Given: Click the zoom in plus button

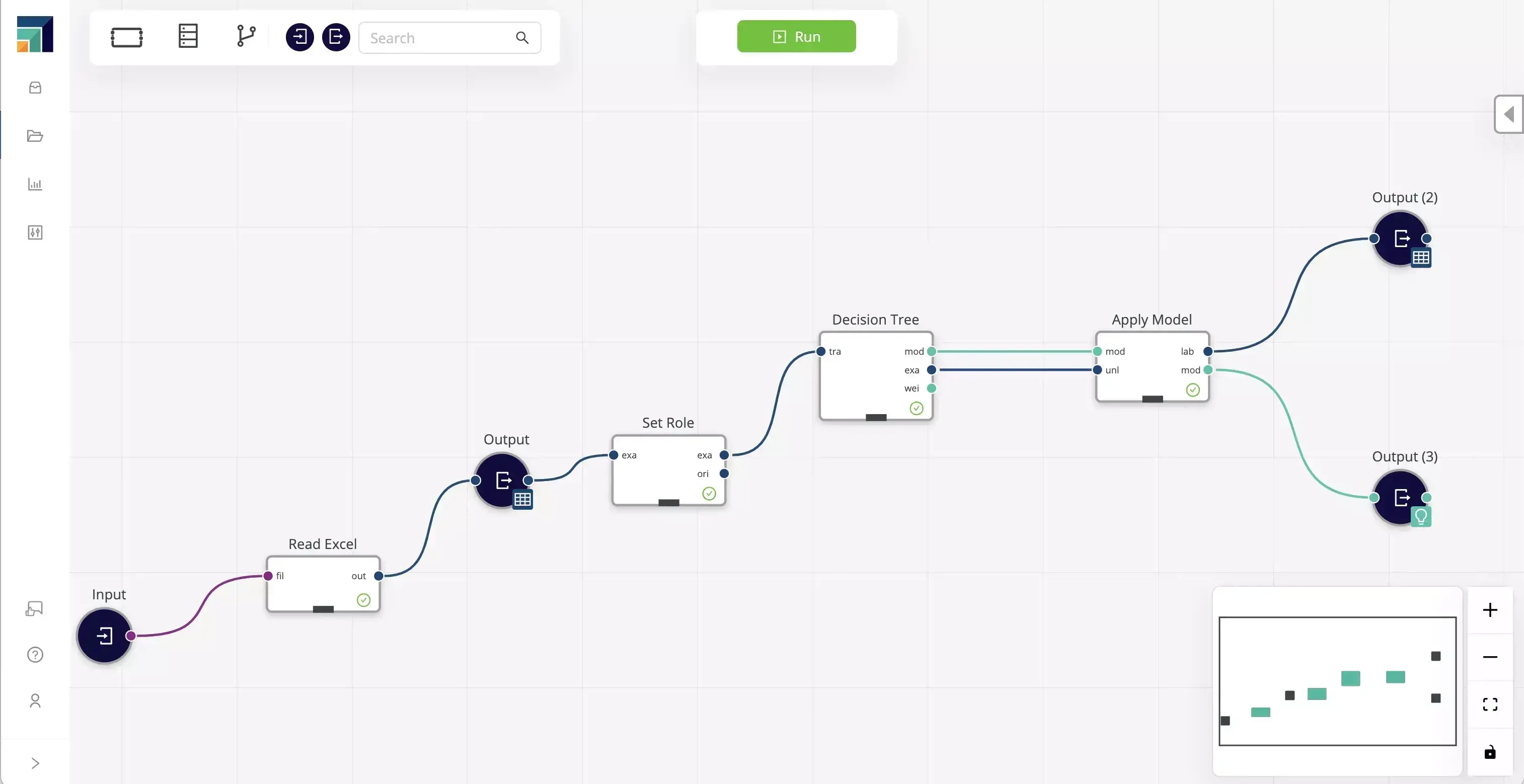Looking at the screenshot, I should coord(1492,610).
